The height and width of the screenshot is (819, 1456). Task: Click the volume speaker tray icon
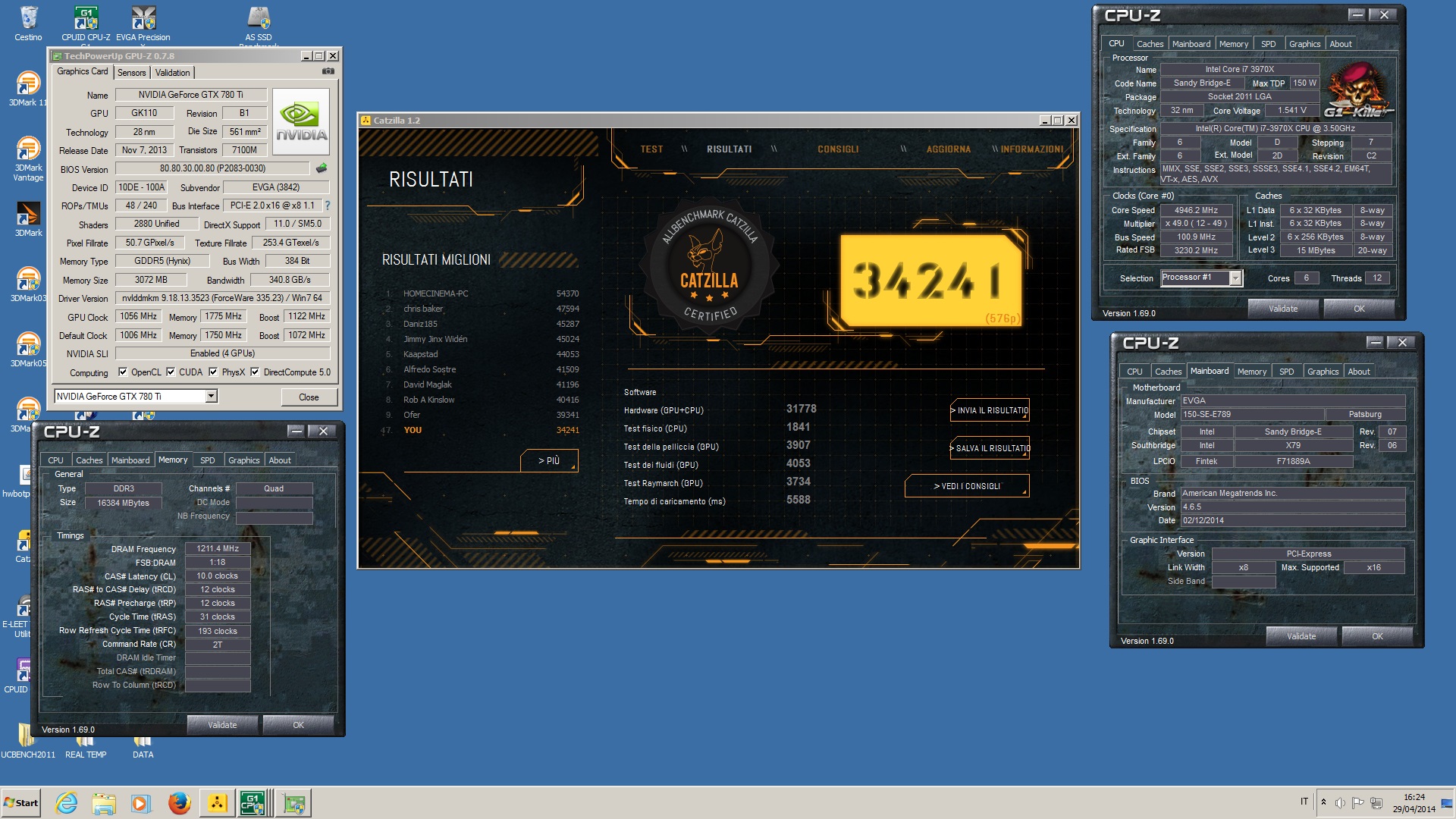tap(1340, 802)
